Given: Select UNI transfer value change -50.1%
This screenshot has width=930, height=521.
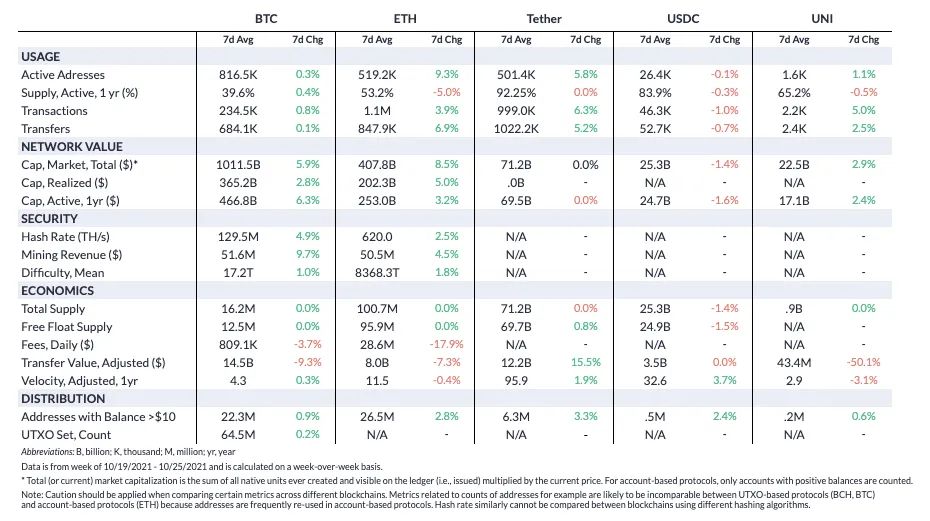Looking at the screenshot, I should [x=863, y=362].
